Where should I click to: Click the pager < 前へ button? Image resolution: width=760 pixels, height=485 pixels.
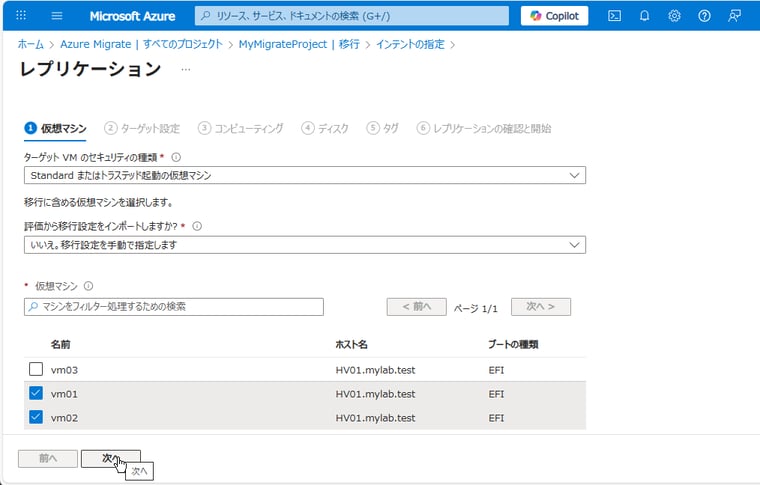pos(416,307)
